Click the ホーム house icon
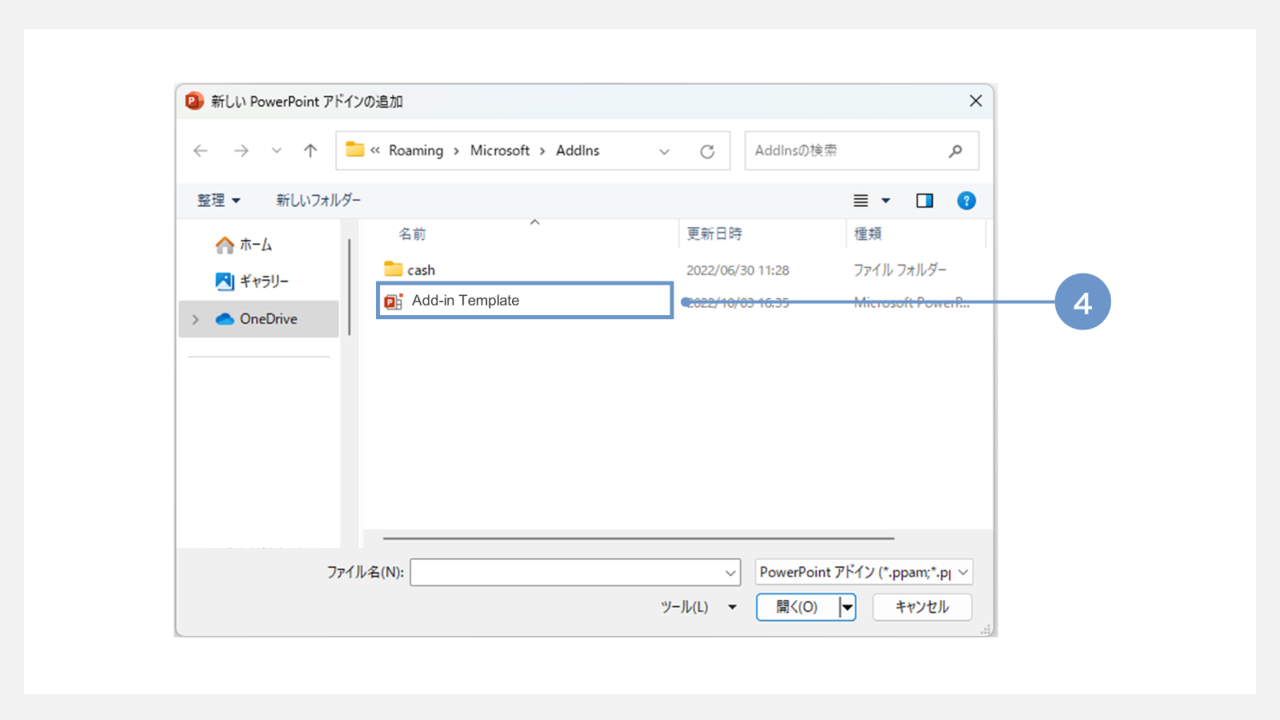 pyautogui.click(x=225, y=245)
